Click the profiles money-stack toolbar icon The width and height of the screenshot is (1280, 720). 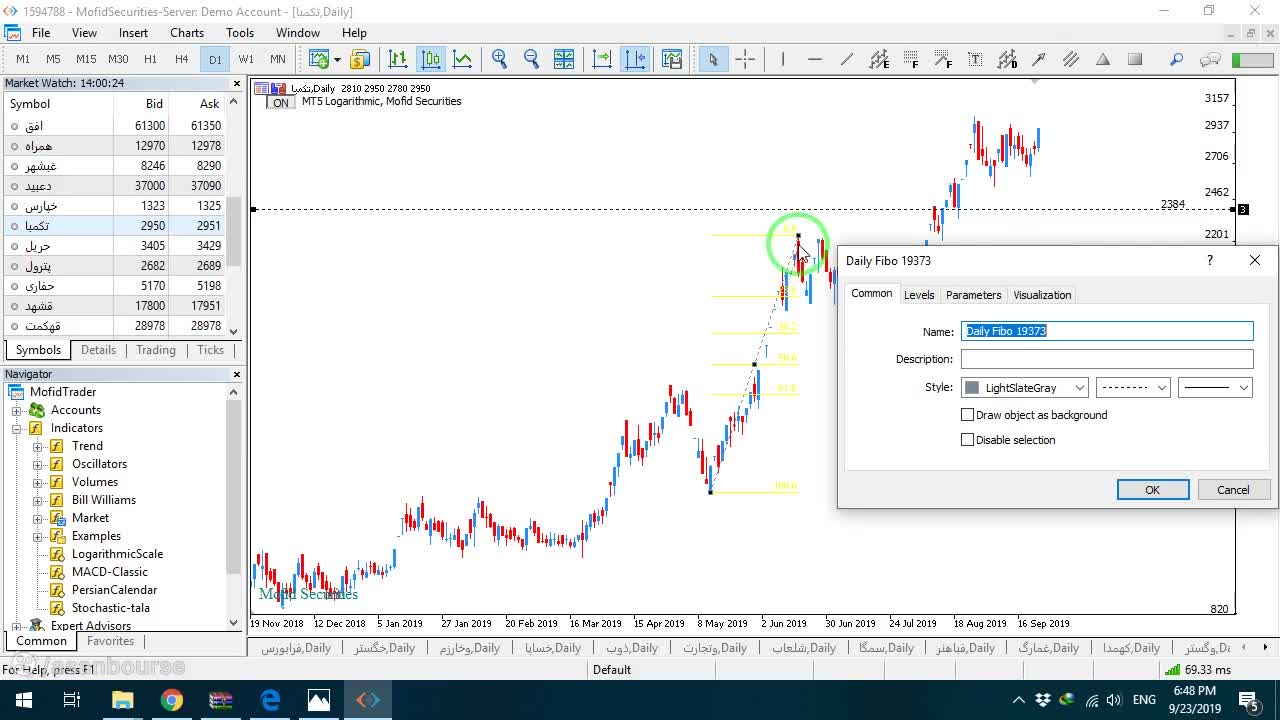[360, 59]
